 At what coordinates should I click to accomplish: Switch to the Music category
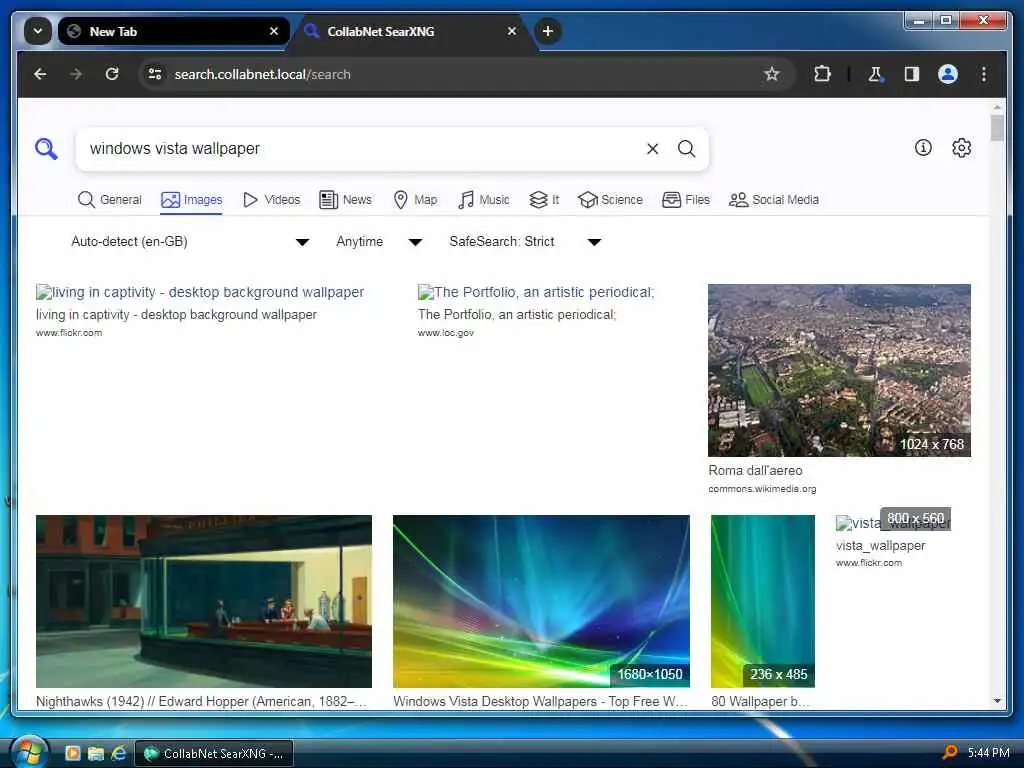[484, 200]
